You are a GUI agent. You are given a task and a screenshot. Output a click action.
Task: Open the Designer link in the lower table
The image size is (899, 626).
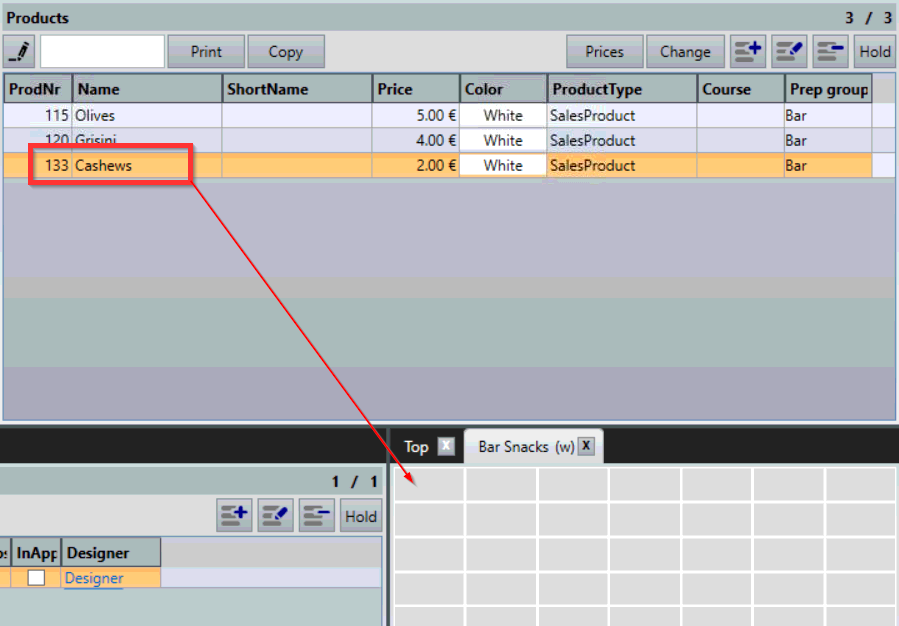pyautogui.click(x=92, y=578)
